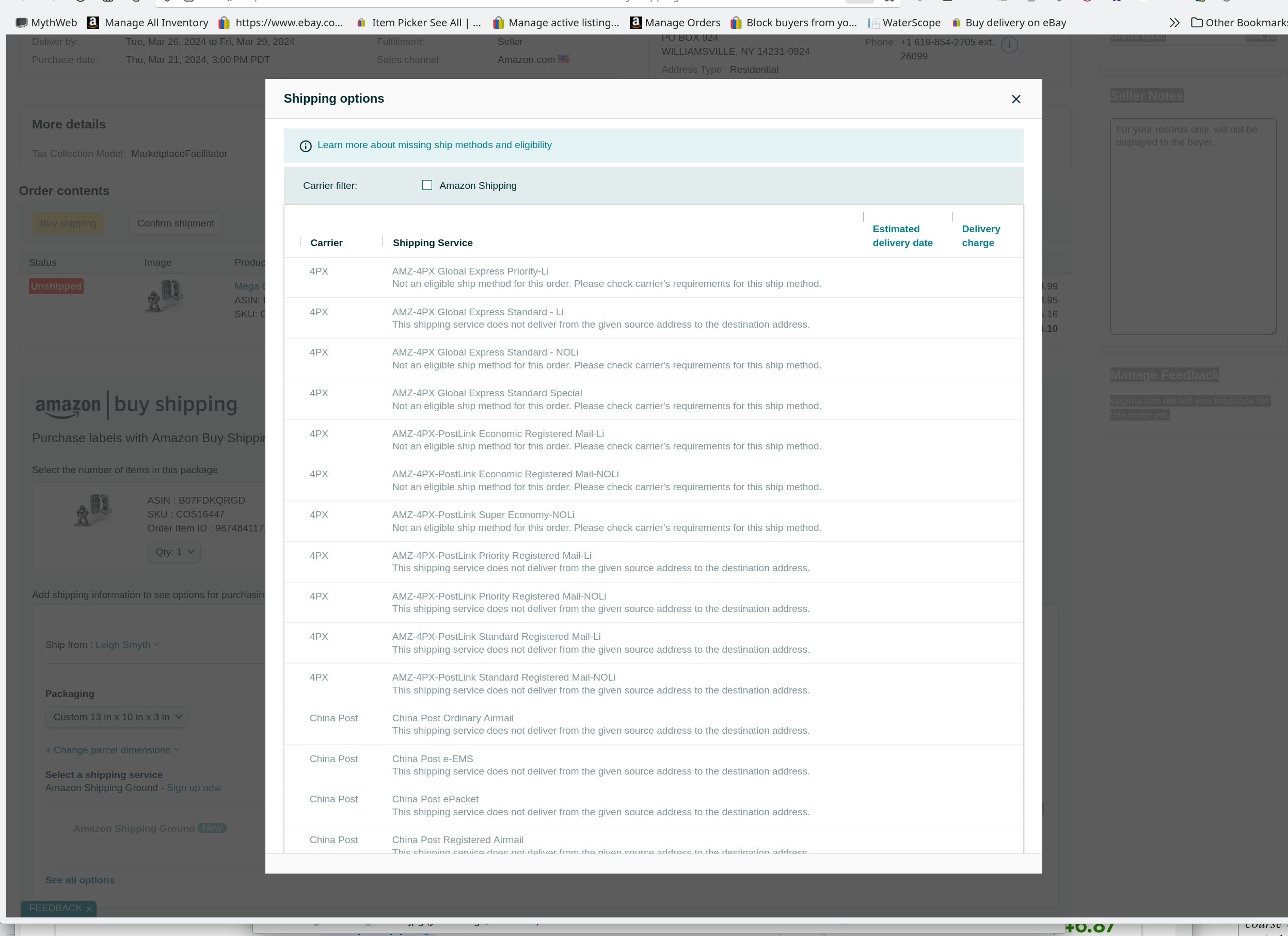Expand Change parcel dimensions
This screenshot has width=1288, height=936.
pos(113,750)
